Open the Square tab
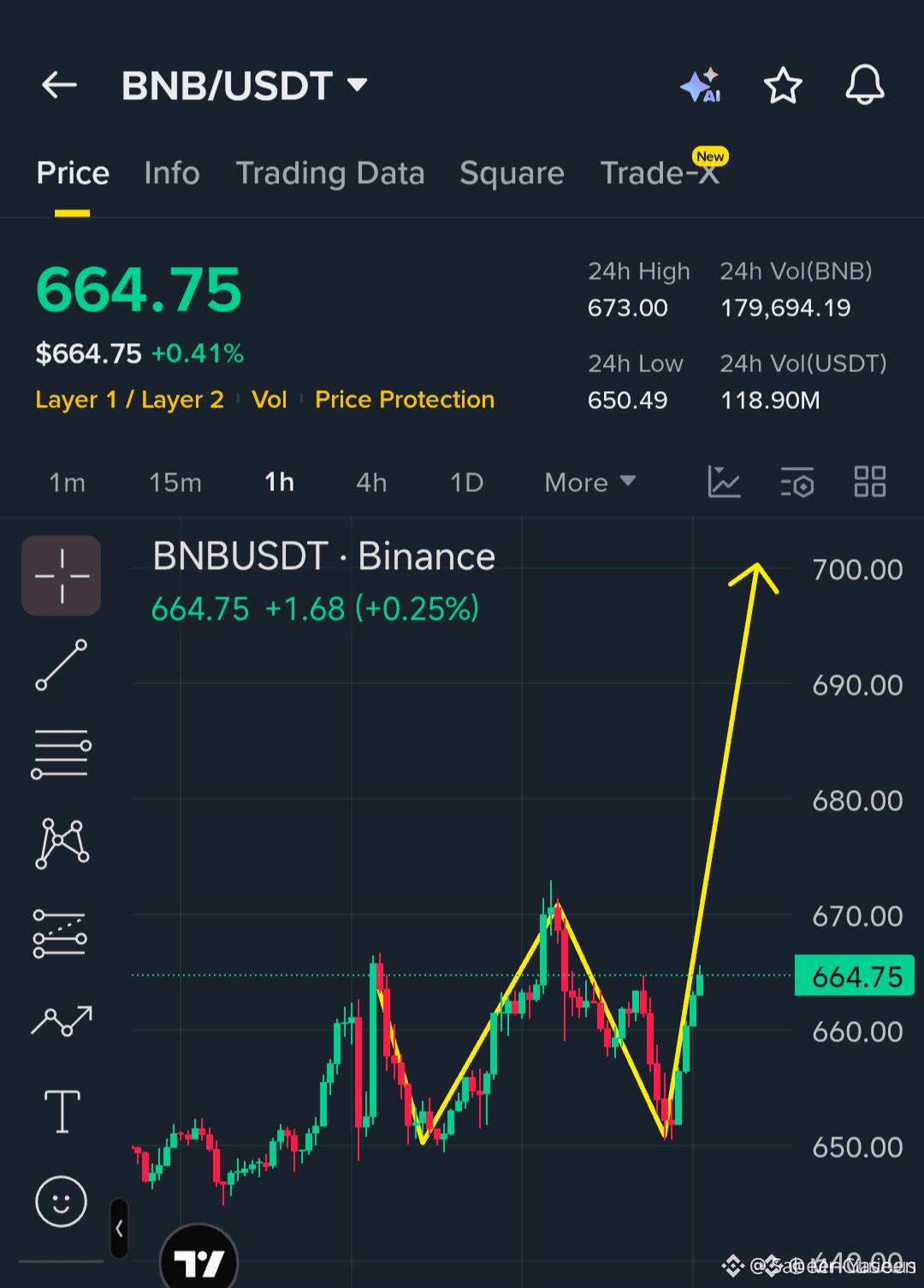This screenshot has width=924, height=1288. pos(512,174)
